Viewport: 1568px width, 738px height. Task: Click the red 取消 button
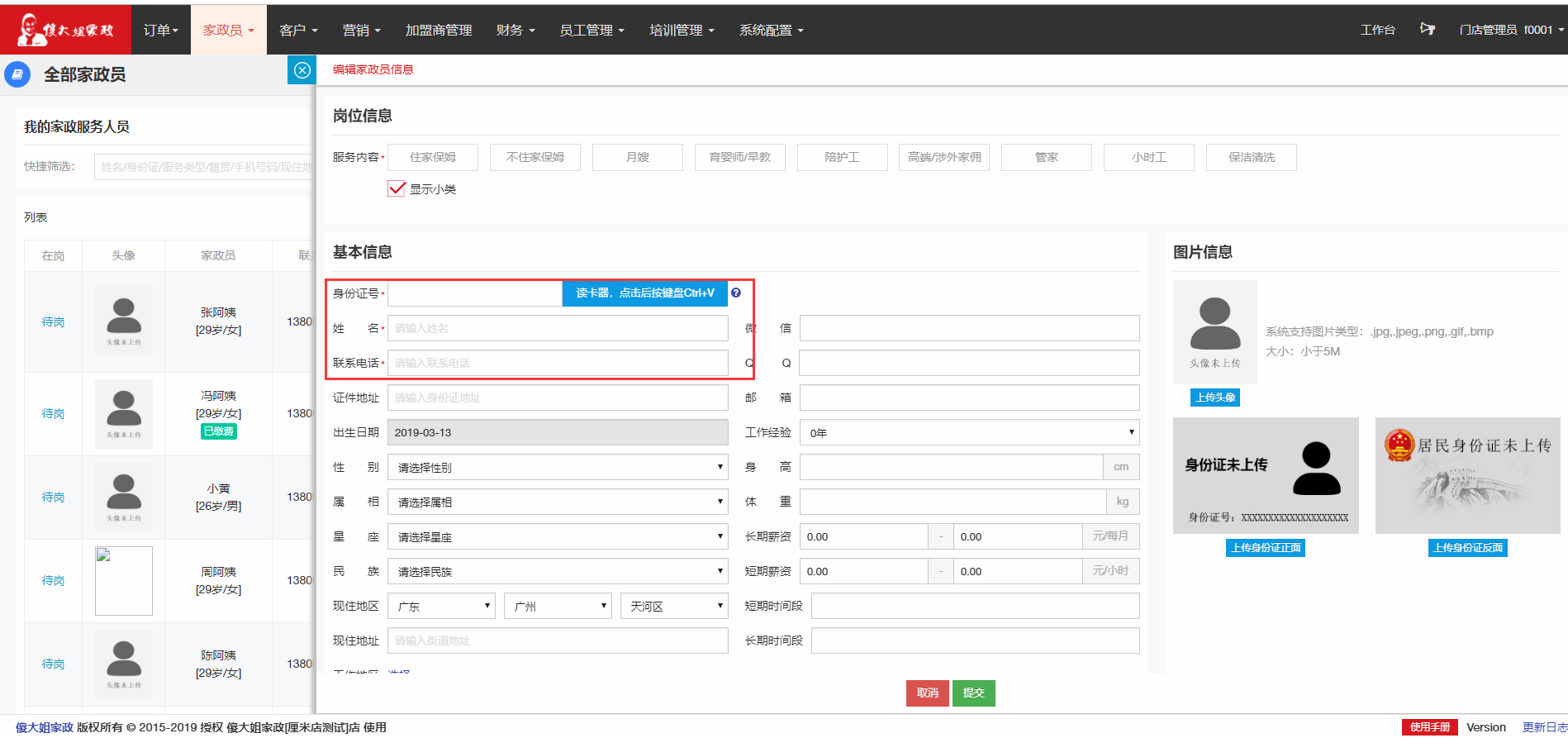tap(928, 693)
